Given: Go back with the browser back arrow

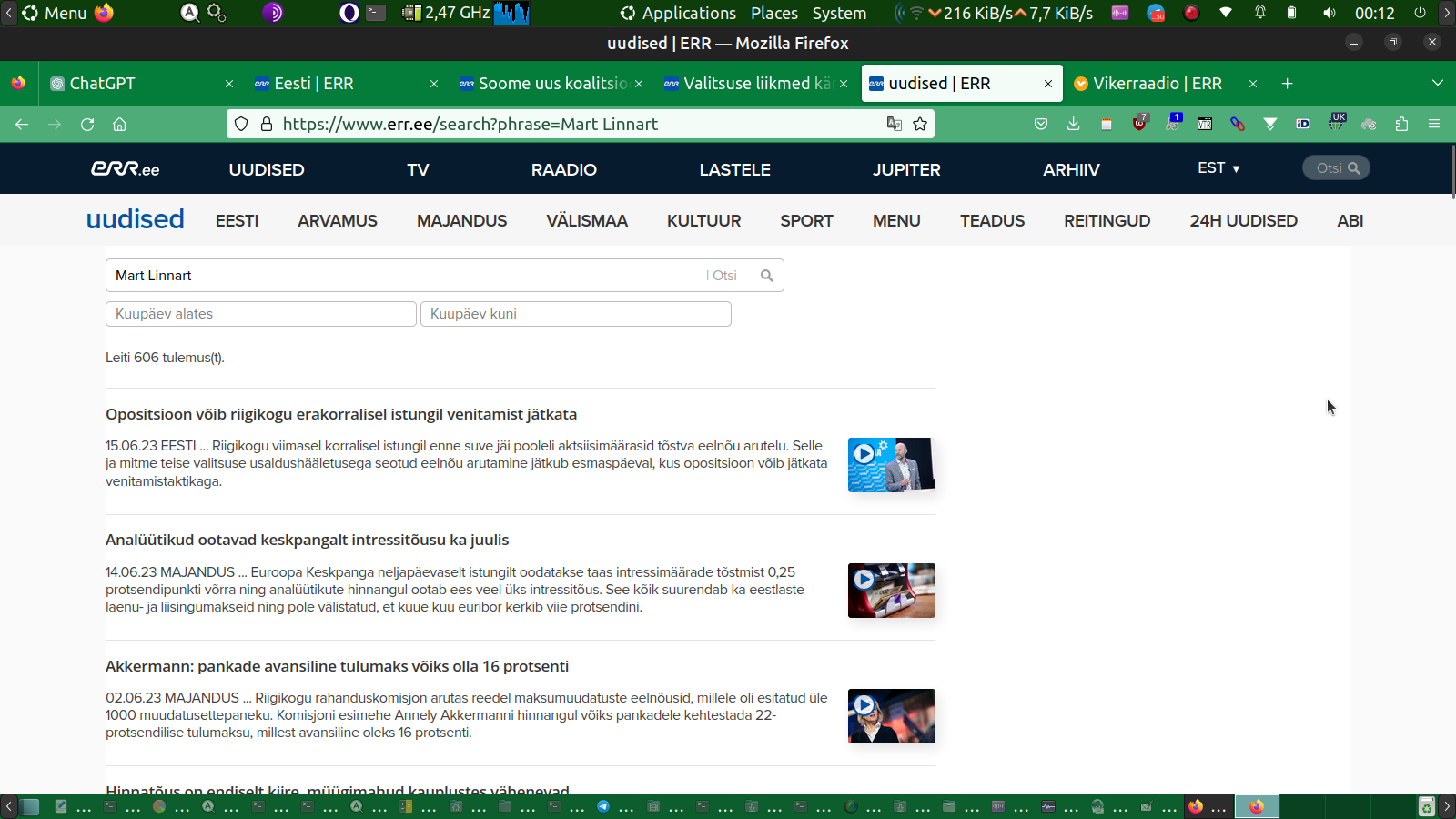Looking at the screenshot, I should pyautogui.click(x=22, y=125).
